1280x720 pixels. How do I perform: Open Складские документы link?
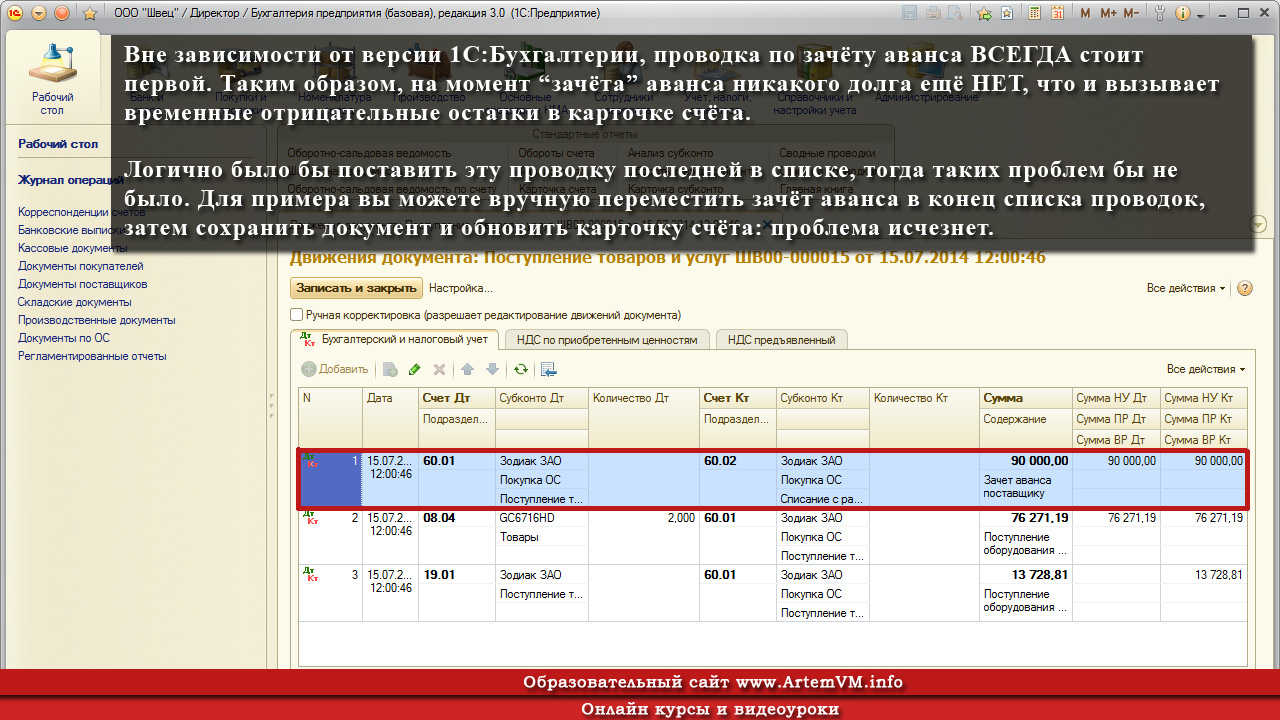(75, 302)
